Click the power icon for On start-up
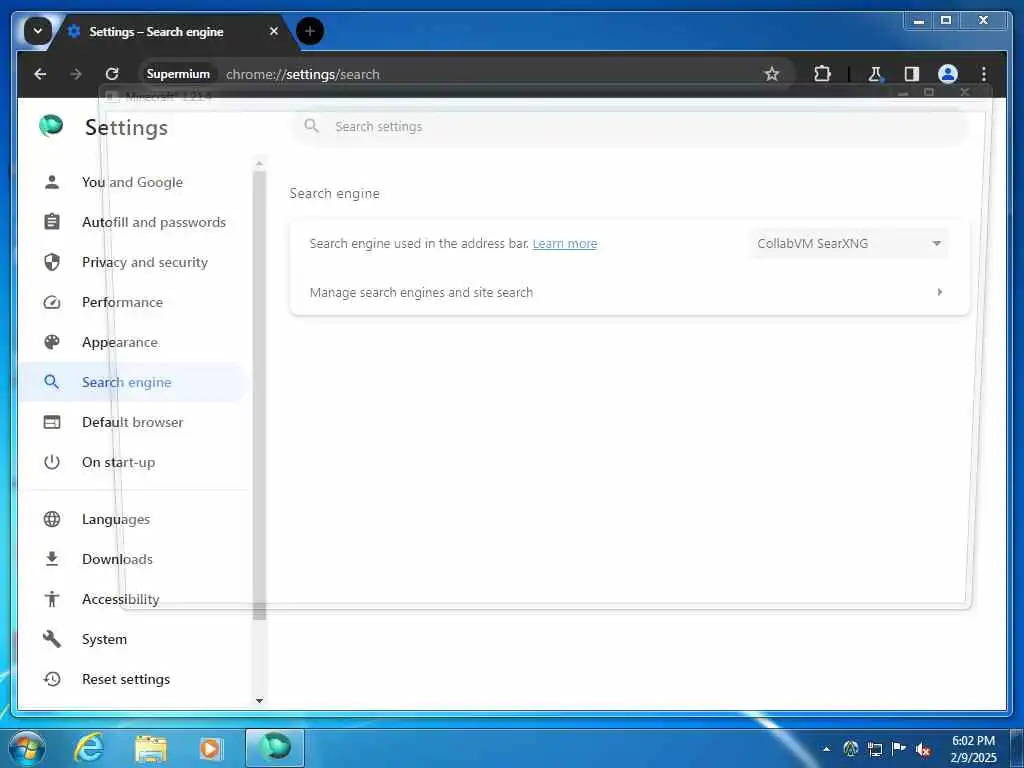The height and width of the screenshot is (768, 1024). [x=52, y=462]
